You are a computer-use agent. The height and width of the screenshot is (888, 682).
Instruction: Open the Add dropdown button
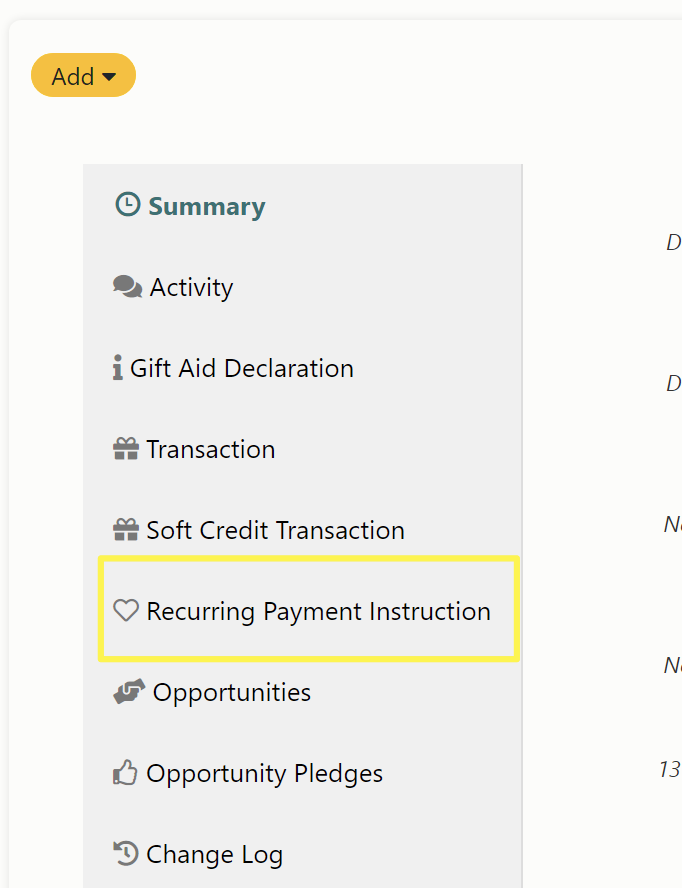(83, 75)
